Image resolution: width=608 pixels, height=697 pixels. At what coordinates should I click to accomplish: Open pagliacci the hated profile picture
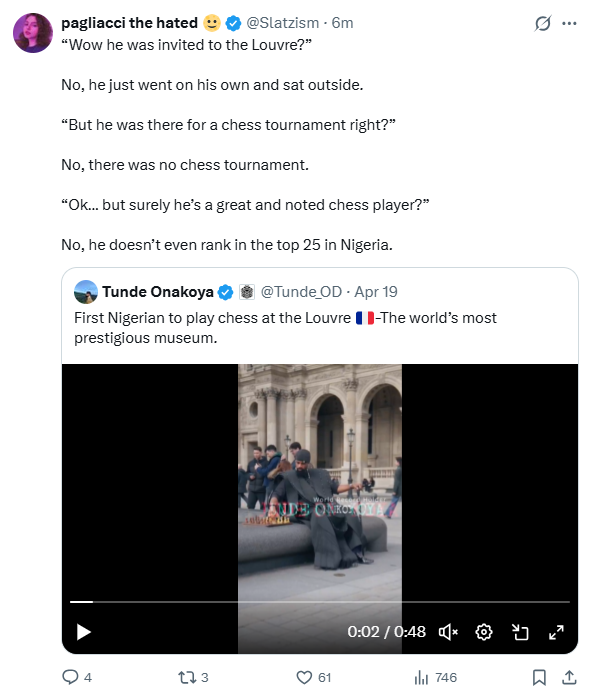coord(33,33)
